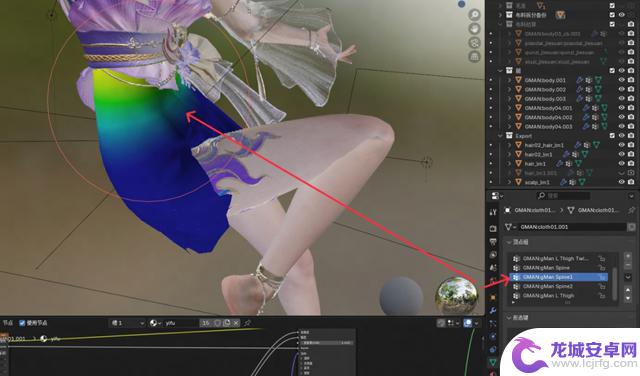Switch perspective/orthographic grid gizmo
This screenshot has width=640, height=376.
point(474,57)
